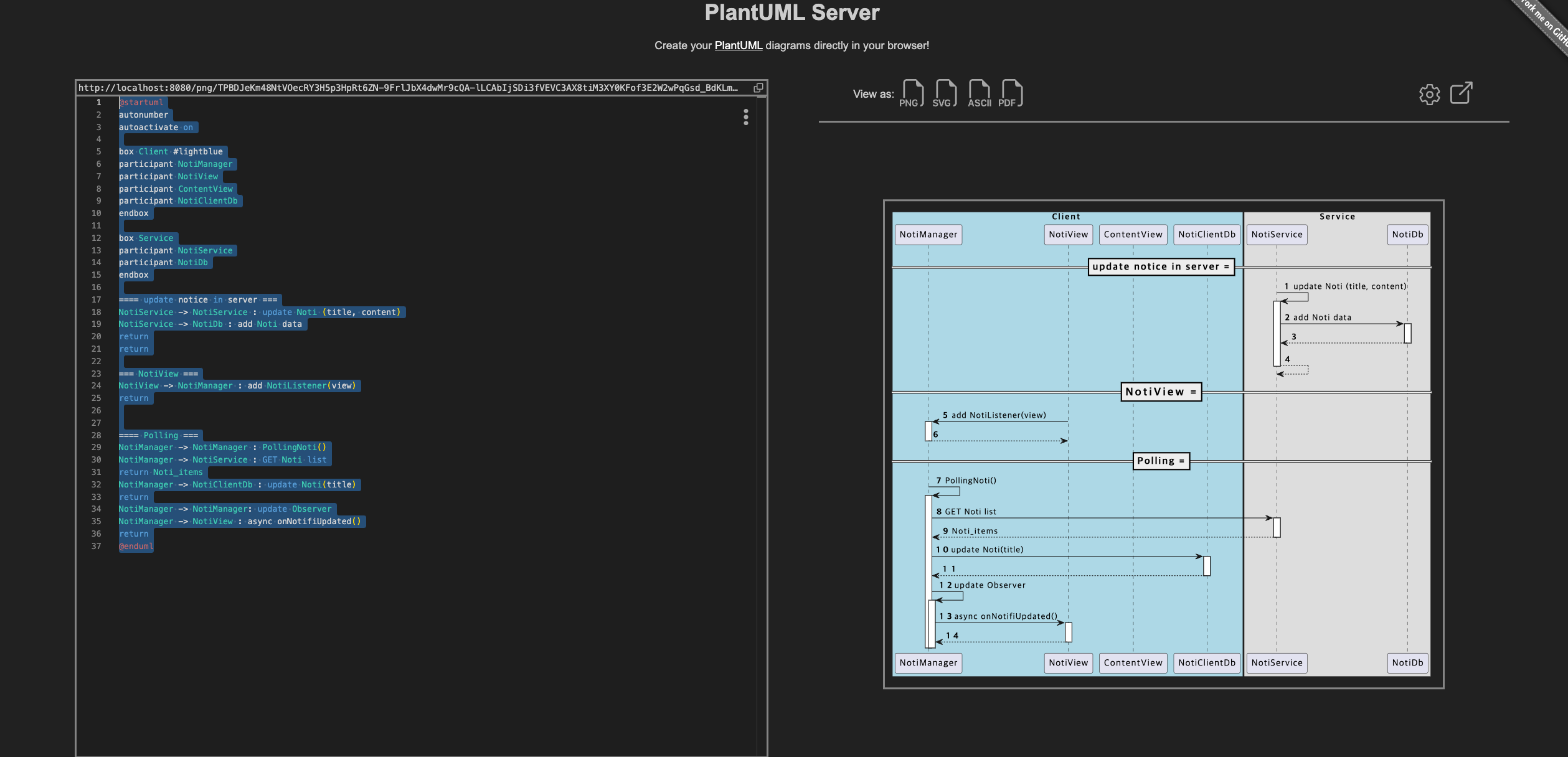Image resolution: width=1568 pixels, height=757 pixels.
Task: Place the cursor on the @enduml line
Action: tap(136, 546)
